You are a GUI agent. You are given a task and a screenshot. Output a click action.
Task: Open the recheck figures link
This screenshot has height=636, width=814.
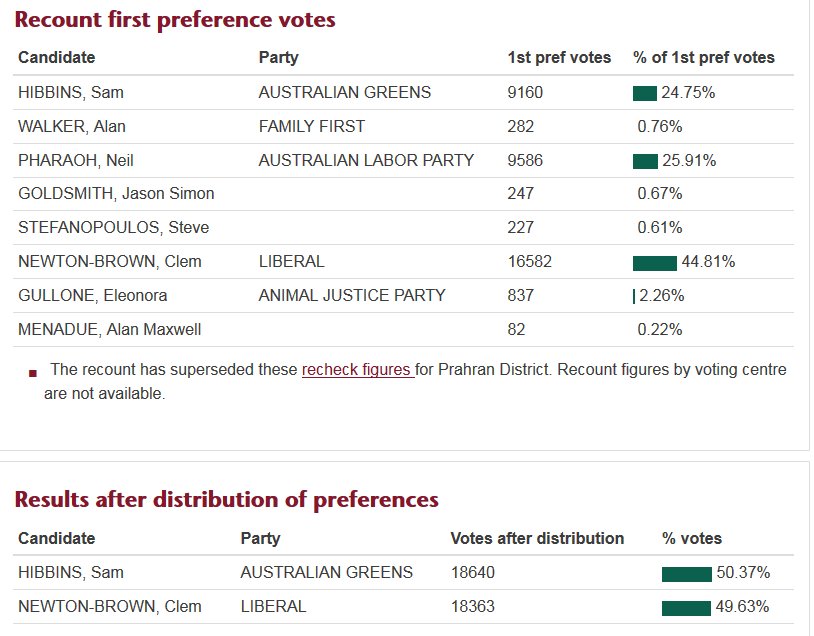(358, 370)
